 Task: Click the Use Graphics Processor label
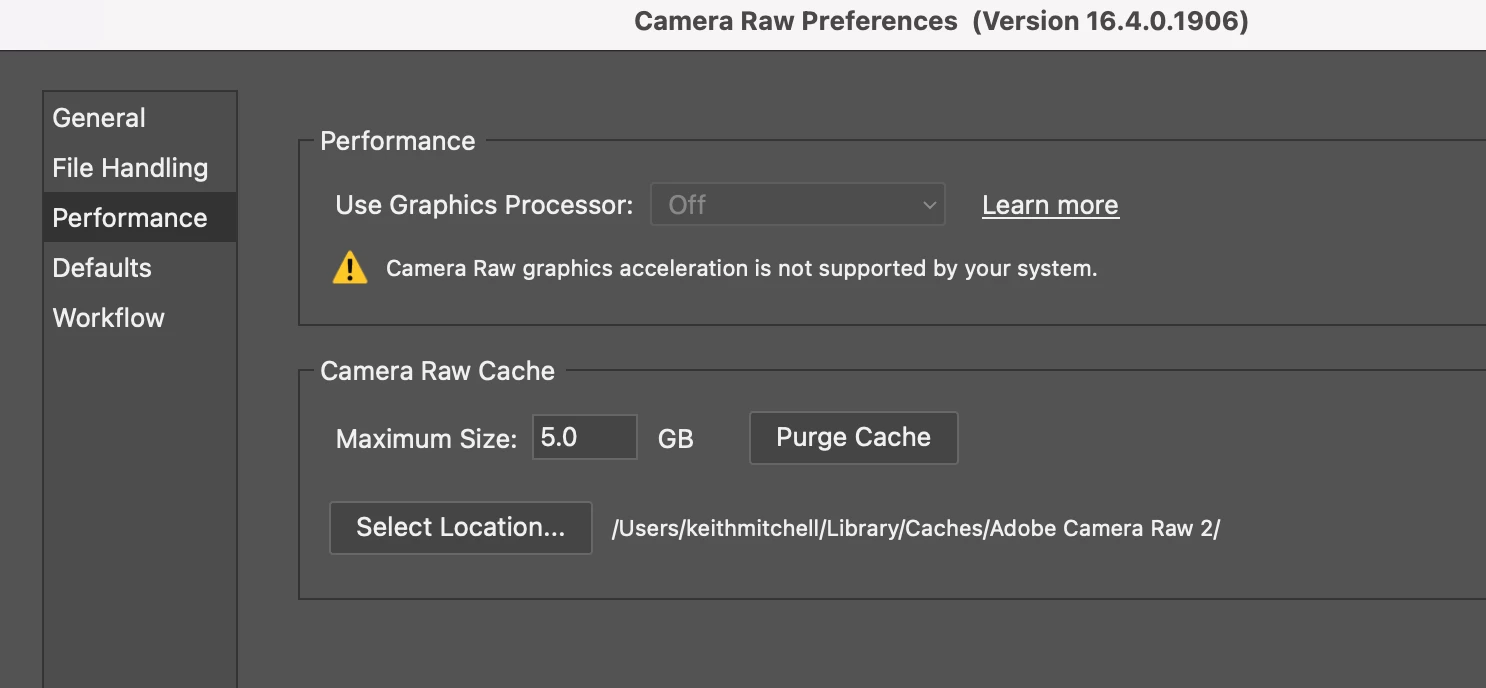click(x=484, y=205)
